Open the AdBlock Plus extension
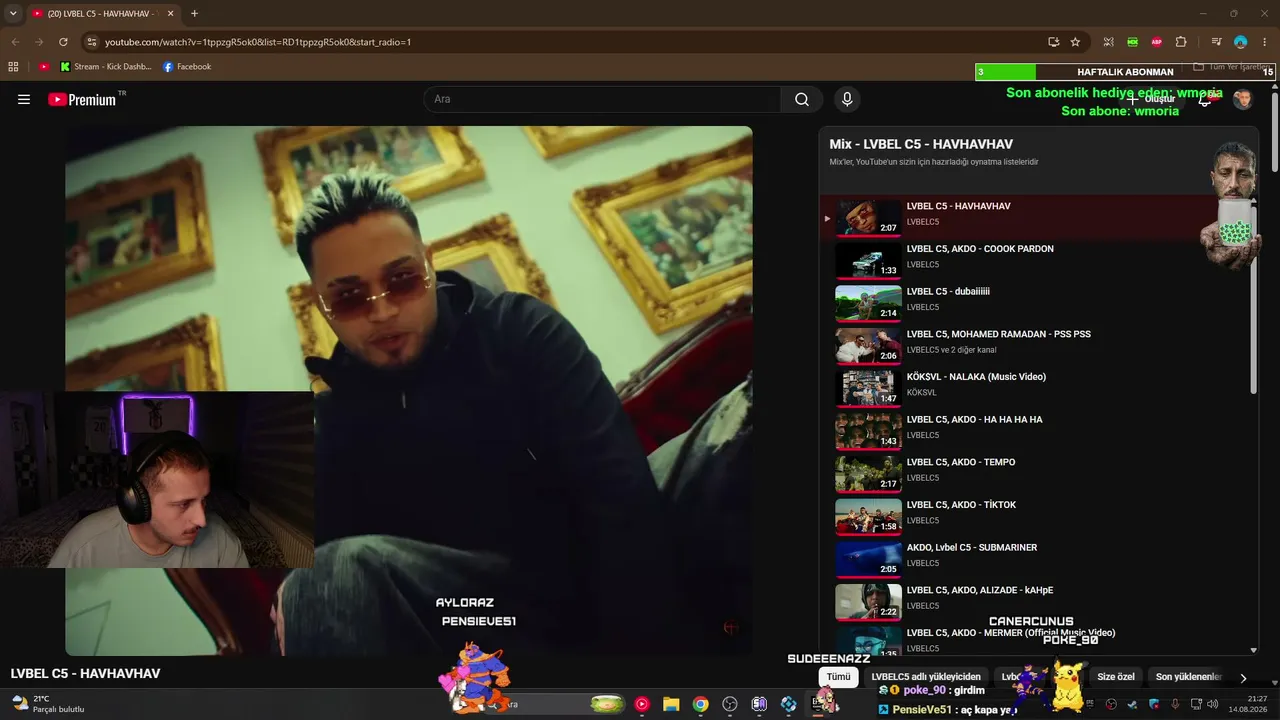Image resolution: width=1280 pixels, height=720 pixels. pos(1157,42)
